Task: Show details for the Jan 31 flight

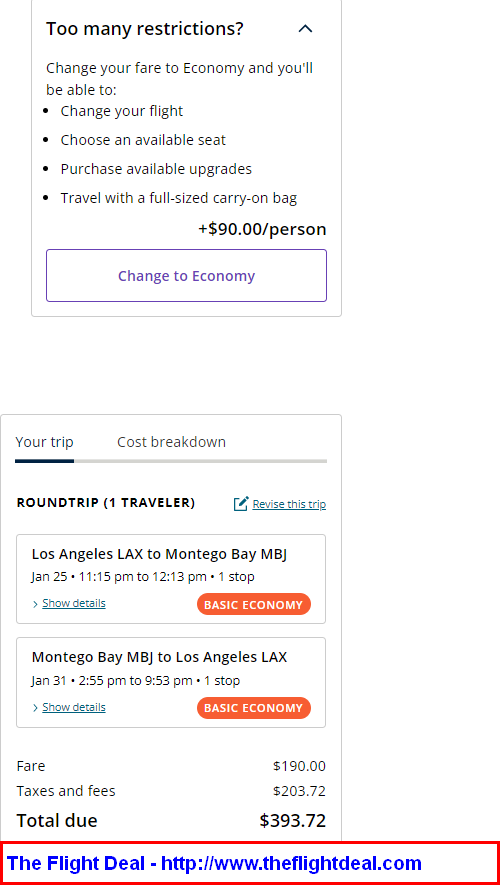Action: [74, 707]
